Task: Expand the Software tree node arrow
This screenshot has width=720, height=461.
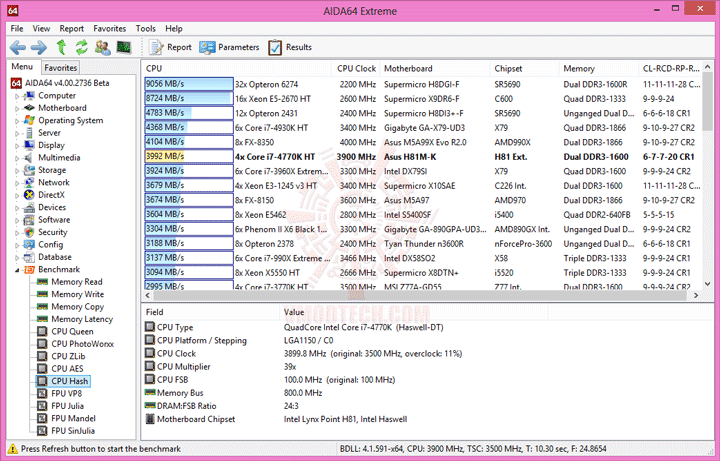Action: point(17,220)
